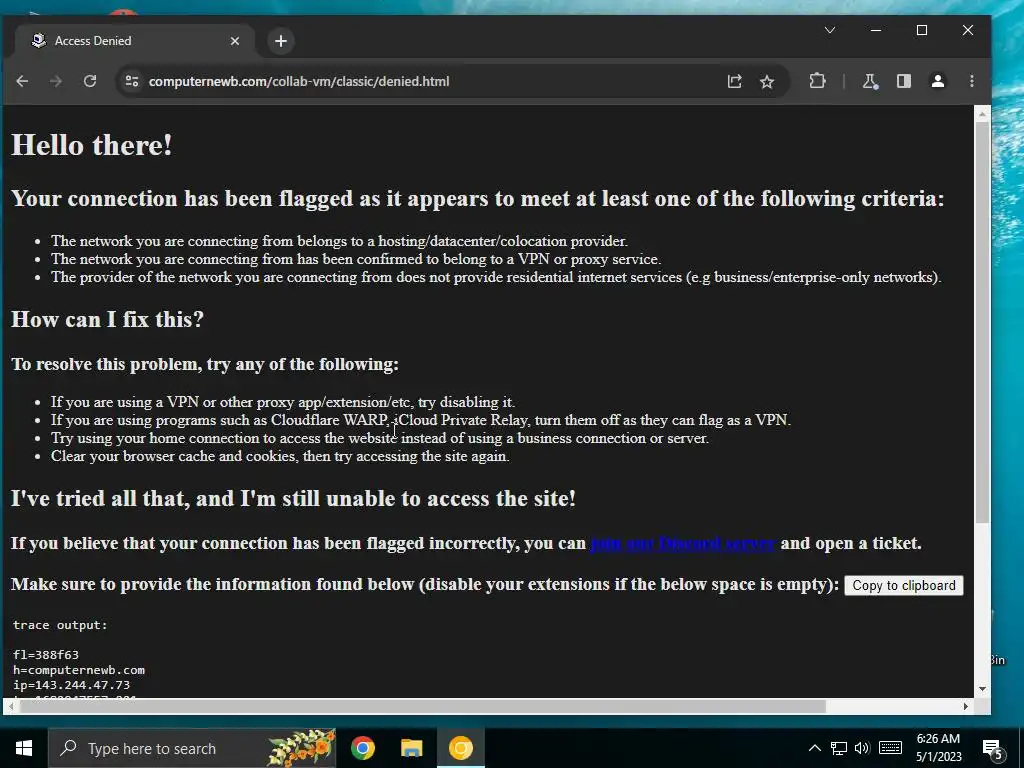
Task: Open the Extensions puzzle icon
Action: coord(817,81)
